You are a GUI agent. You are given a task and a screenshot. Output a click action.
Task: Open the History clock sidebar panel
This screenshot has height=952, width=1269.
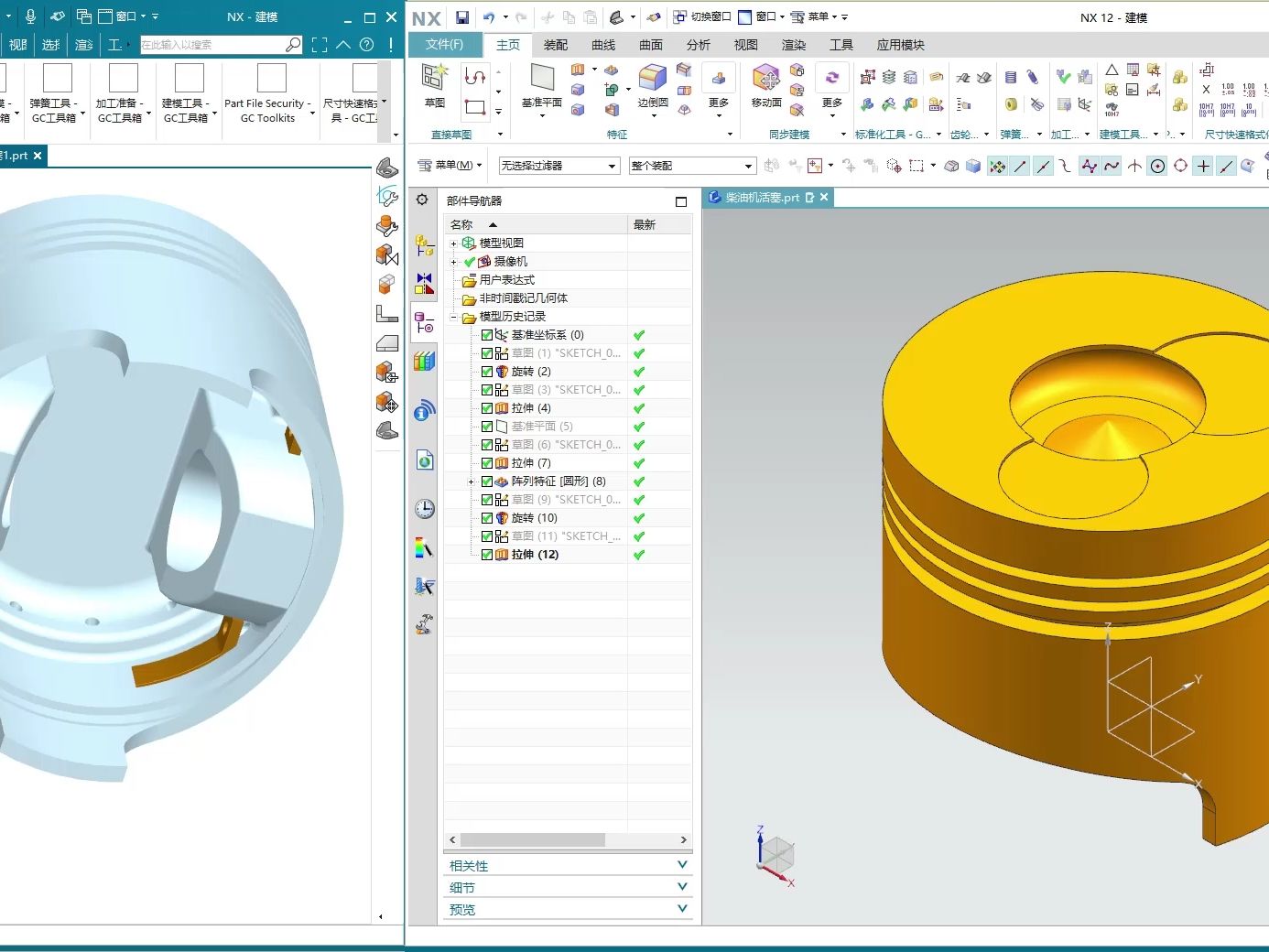(x=424, y=509)
